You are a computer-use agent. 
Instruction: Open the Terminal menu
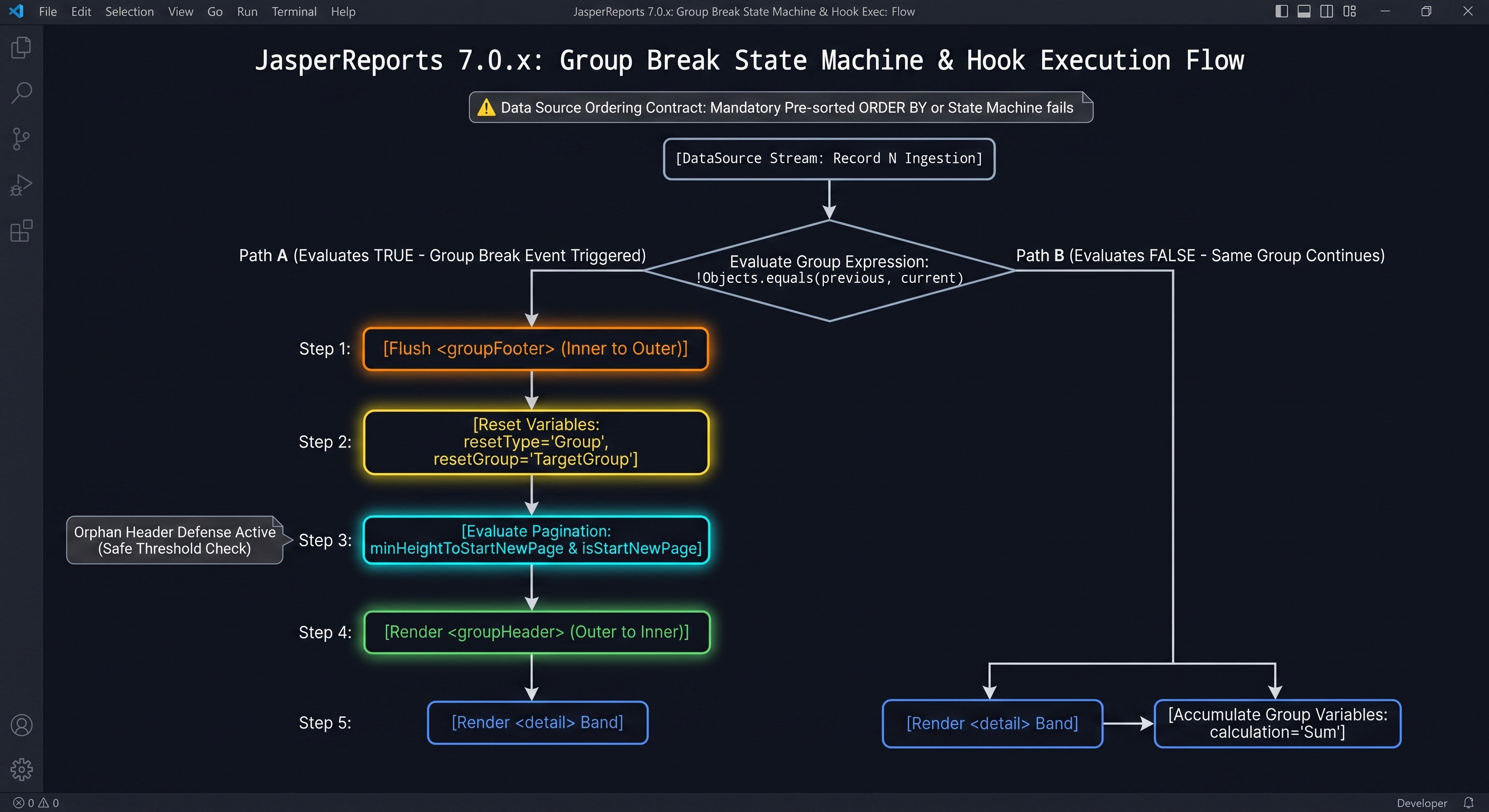pos(294,12)
